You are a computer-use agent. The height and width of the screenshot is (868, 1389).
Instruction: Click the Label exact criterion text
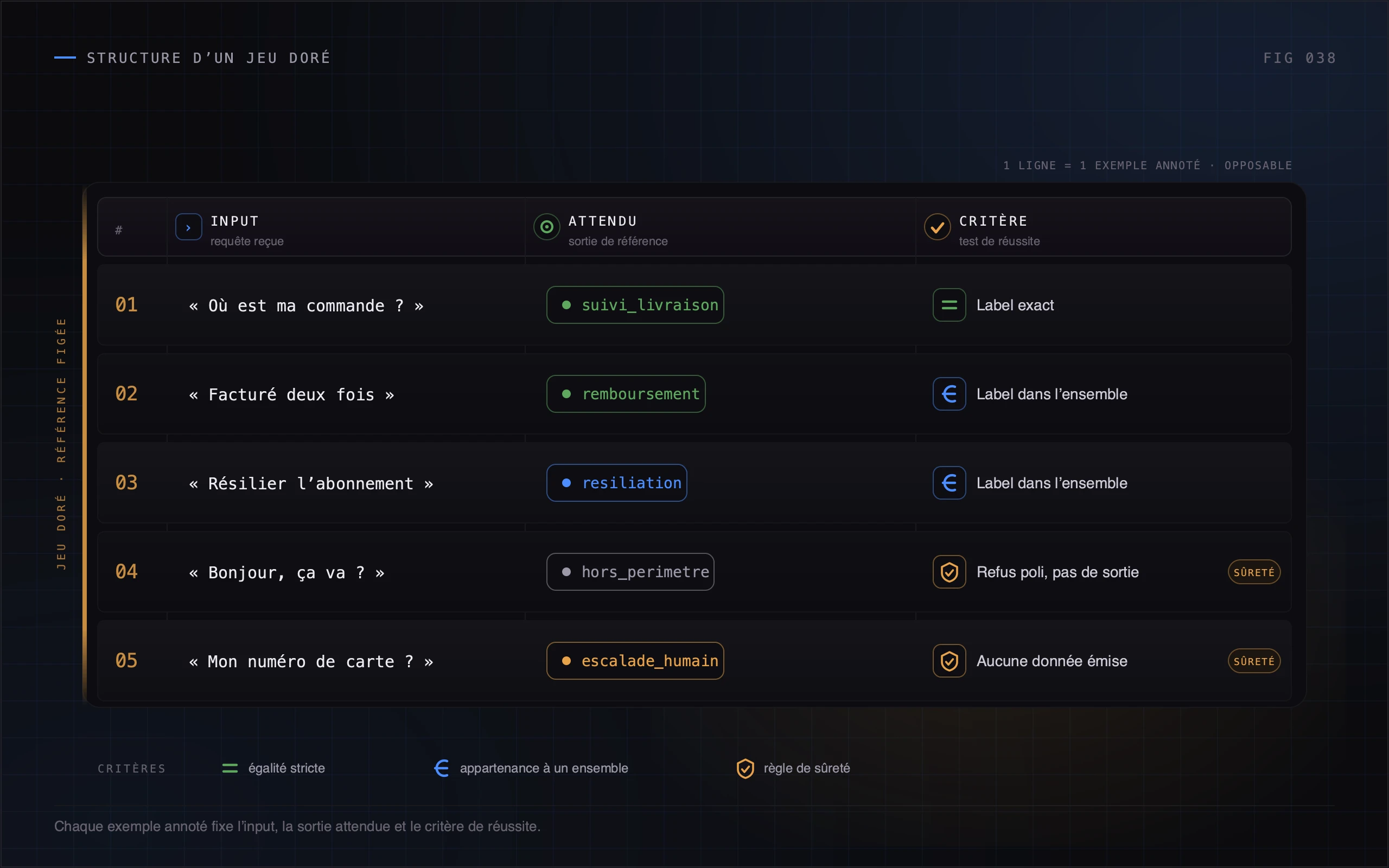[x=1015, y=305]
